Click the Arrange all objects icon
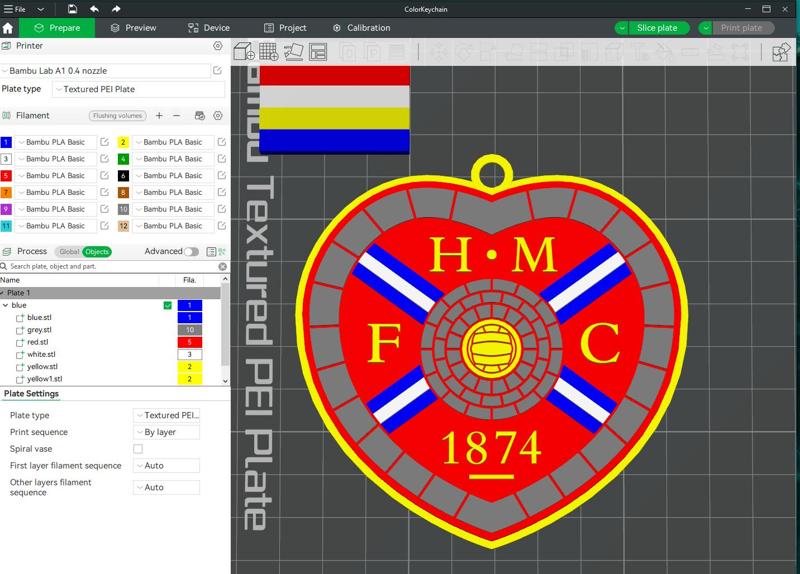 [x=318, y=52]
